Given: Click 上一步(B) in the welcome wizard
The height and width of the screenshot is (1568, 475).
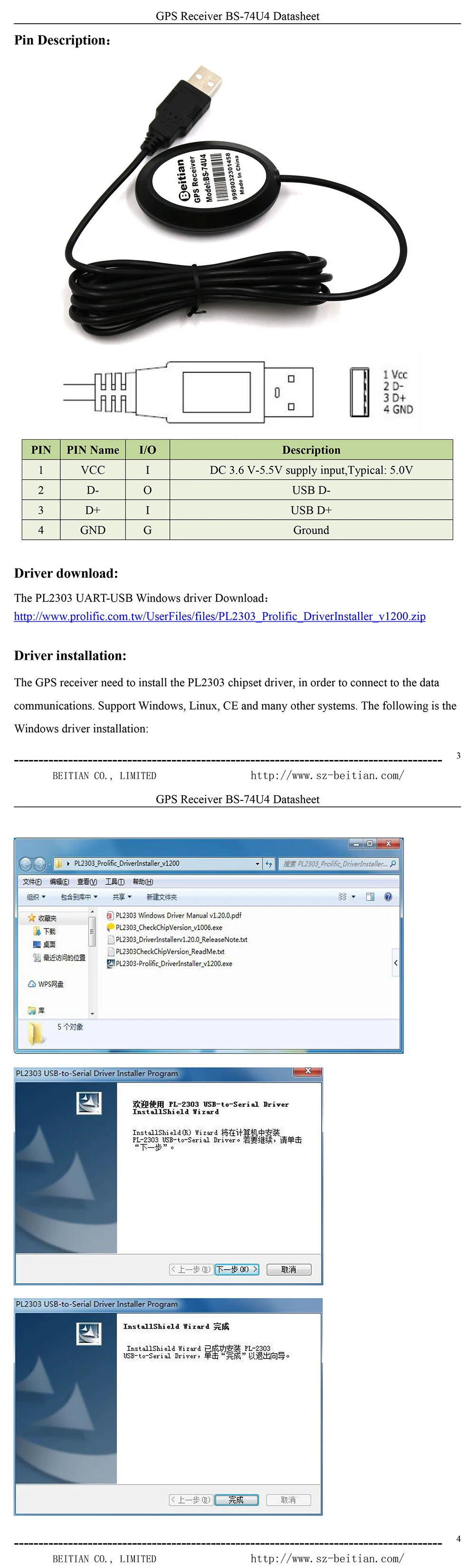Looking at the screenshot, I should point(191,1269).
